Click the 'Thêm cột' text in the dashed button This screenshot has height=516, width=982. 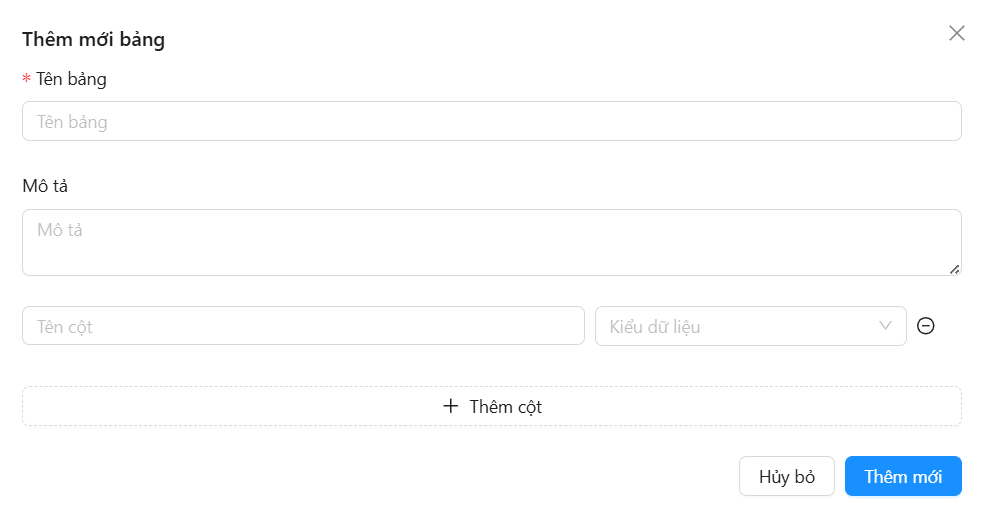coord(505,407)
